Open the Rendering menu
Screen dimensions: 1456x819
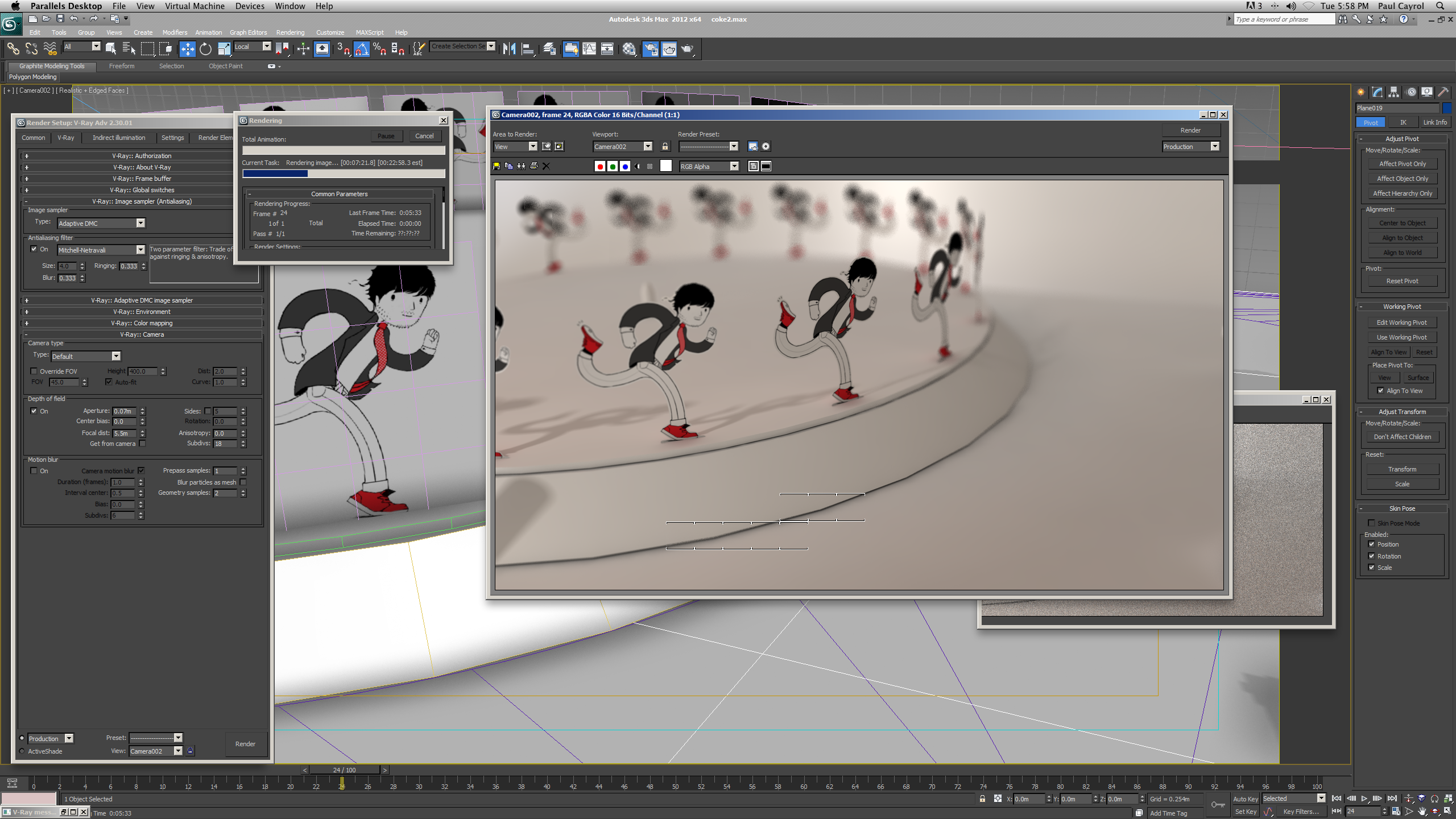[x=290, y=32]
